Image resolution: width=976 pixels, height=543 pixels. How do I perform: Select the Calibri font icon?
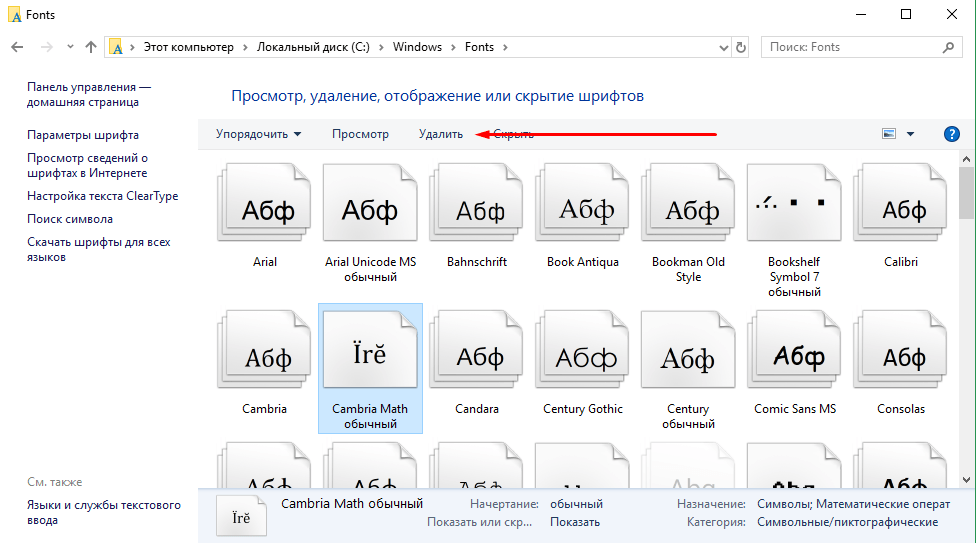901,203
